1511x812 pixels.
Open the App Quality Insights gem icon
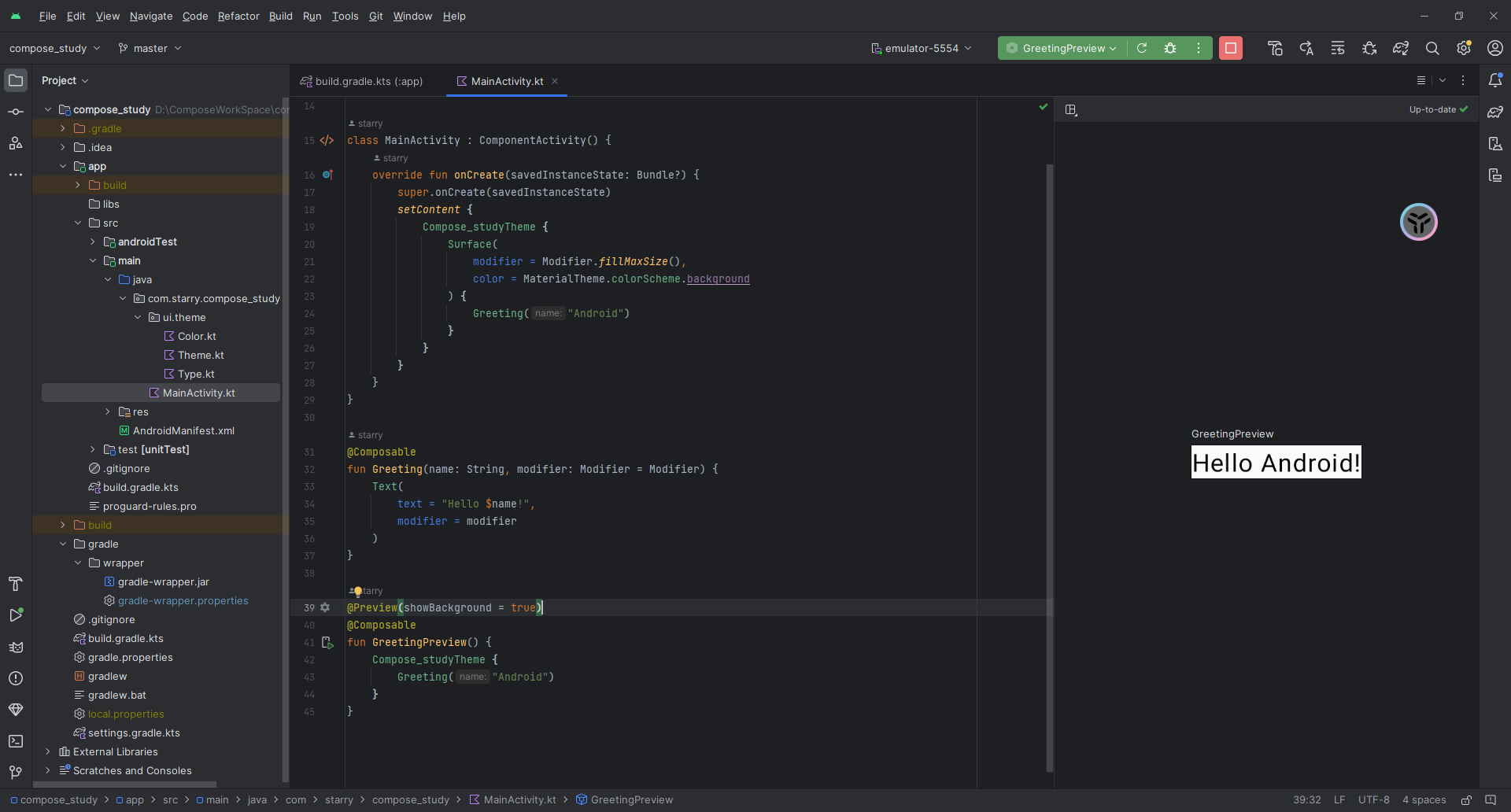(16, 710)
